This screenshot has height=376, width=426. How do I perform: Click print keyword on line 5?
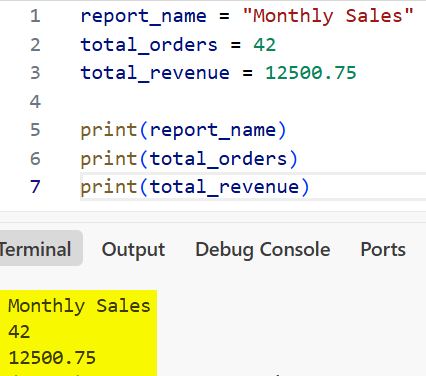click(109, 130)
